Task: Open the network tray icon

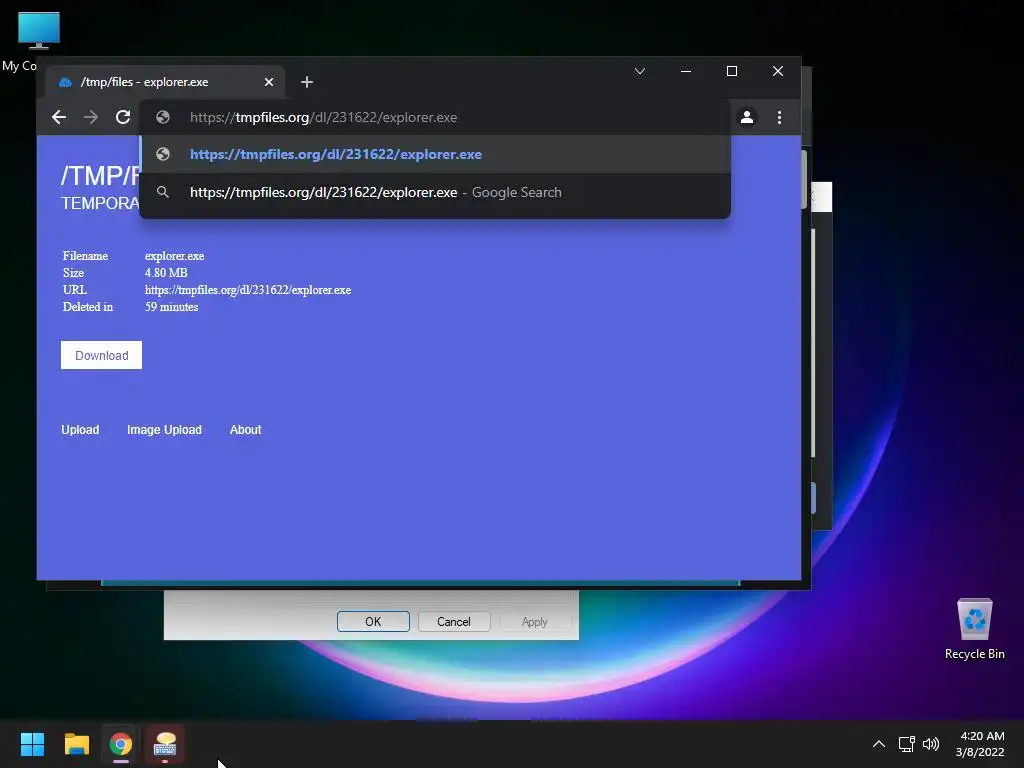Action: [906, 744]
